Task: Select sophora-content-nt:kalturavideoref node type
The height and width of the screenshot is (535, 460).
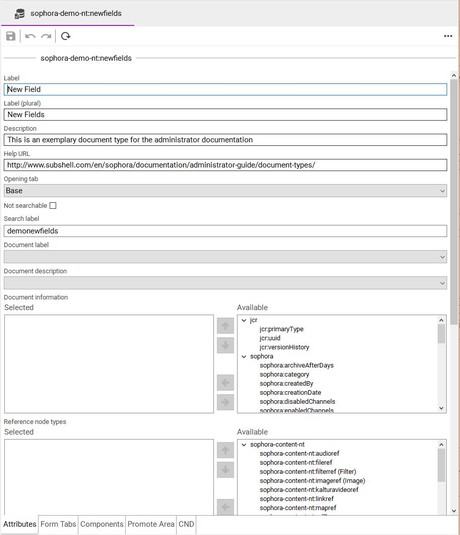Action: pos(309,490)
